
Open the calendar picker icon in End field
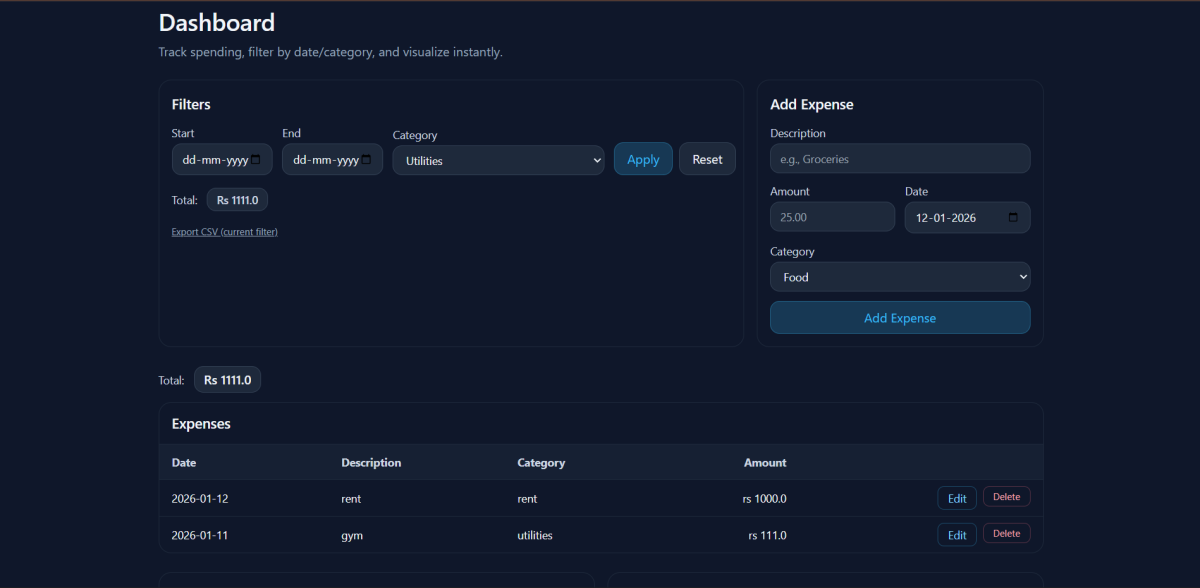[x=366, y=160]
